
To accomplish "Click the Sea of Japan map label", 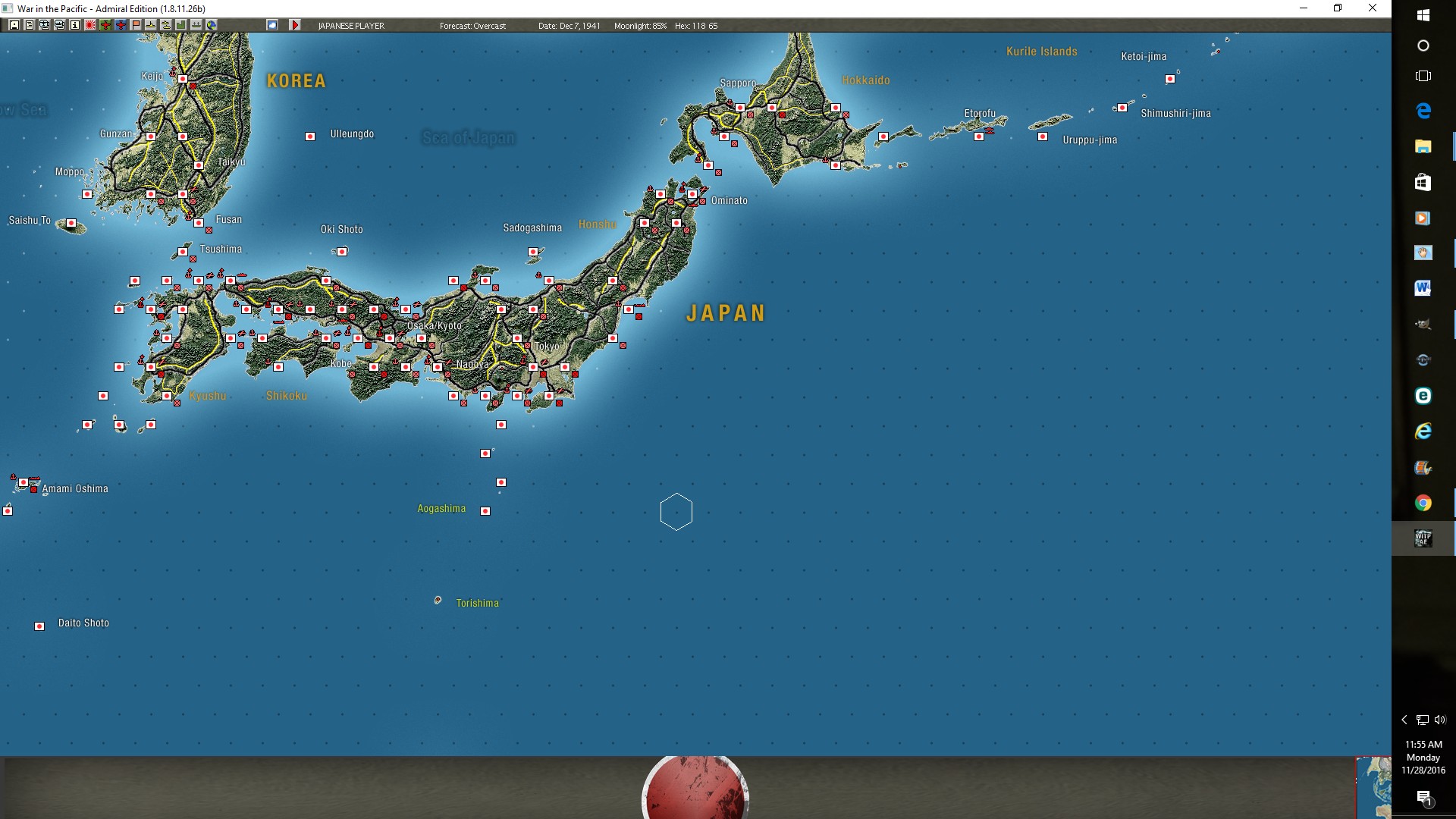I will coord(468,137).
